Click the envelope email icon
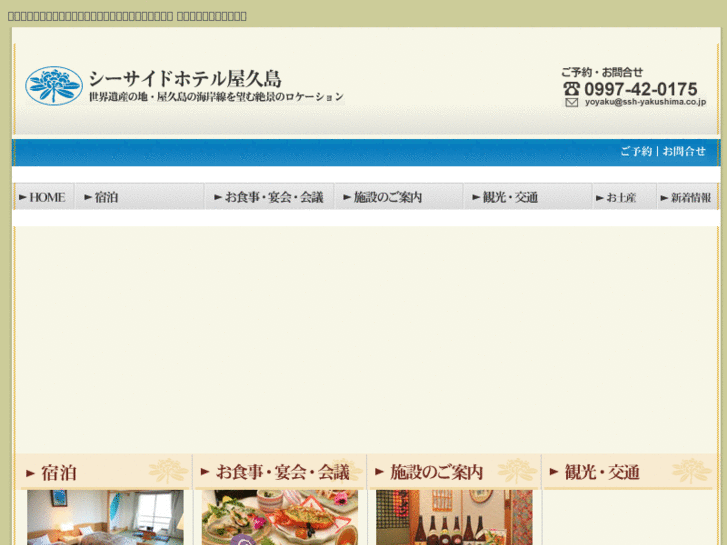The width and height of the screenshot is (727, 545). [x=572, y=102]
